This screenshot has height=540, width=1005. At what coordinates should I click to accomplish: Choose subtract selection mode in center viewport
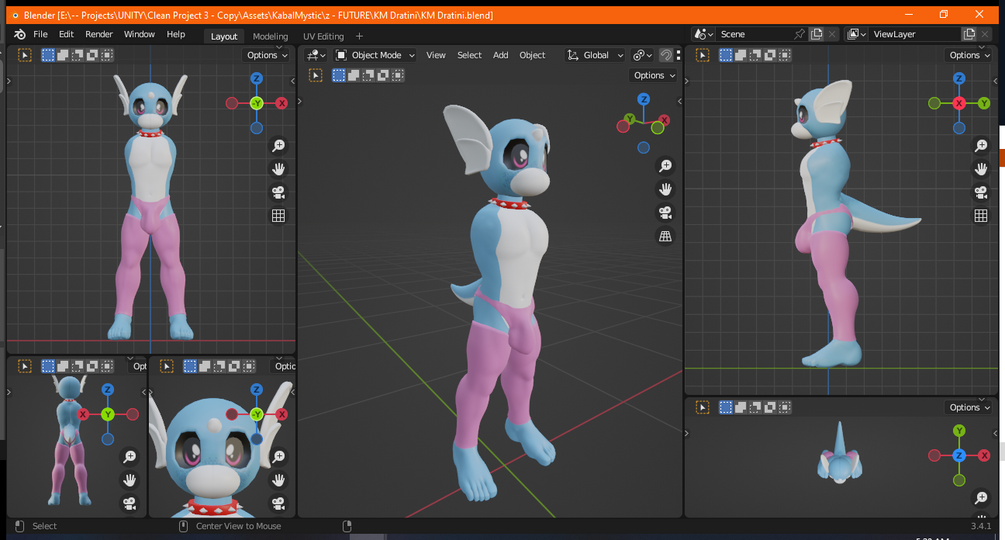point(368,76)
